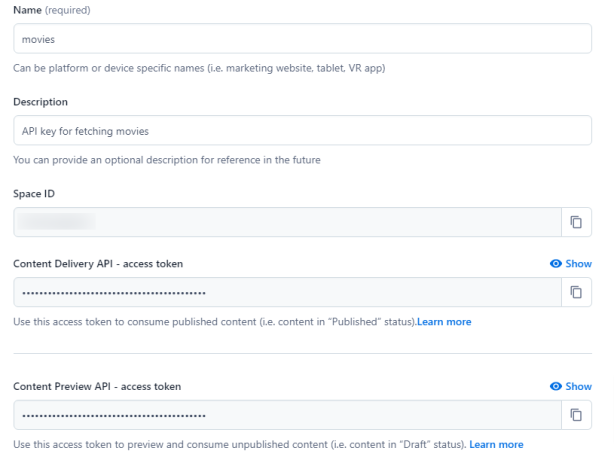This screenshot has width=614, height=457.
Task: Click the 'Content Preview API - access token' label
Action: tap(97, 386)
